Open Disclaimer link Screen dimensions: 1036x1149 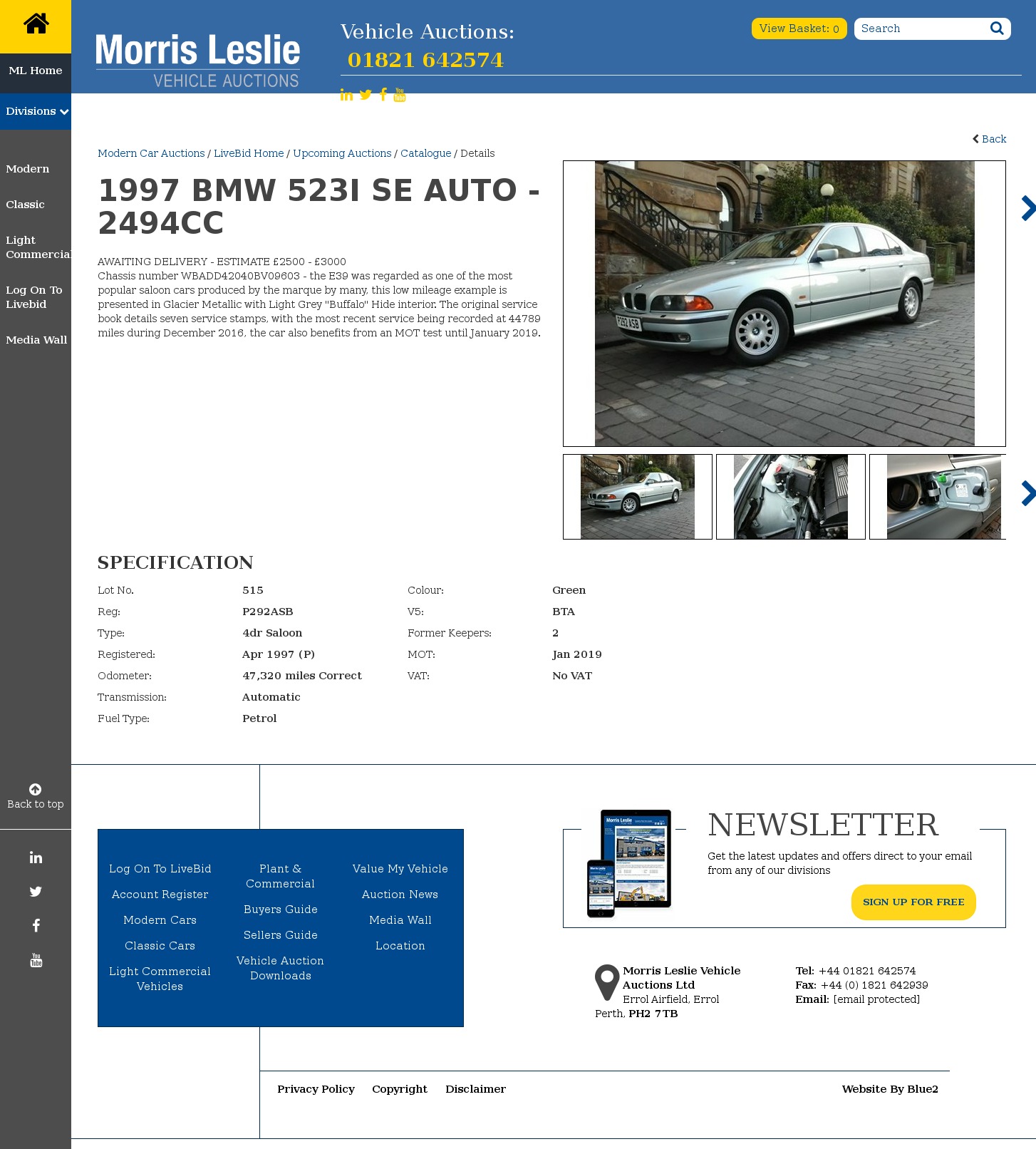[475, 1089]
